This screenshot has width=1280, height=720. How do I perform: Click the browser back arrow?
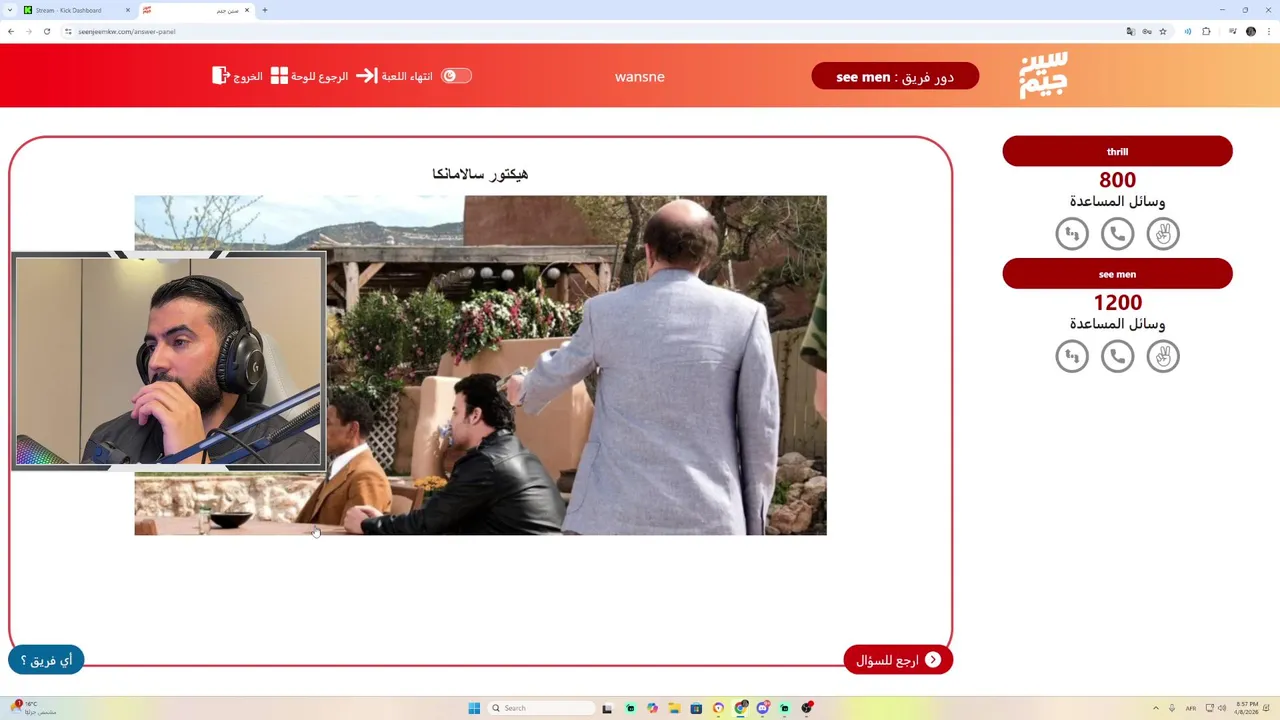(x=11, y=31)
